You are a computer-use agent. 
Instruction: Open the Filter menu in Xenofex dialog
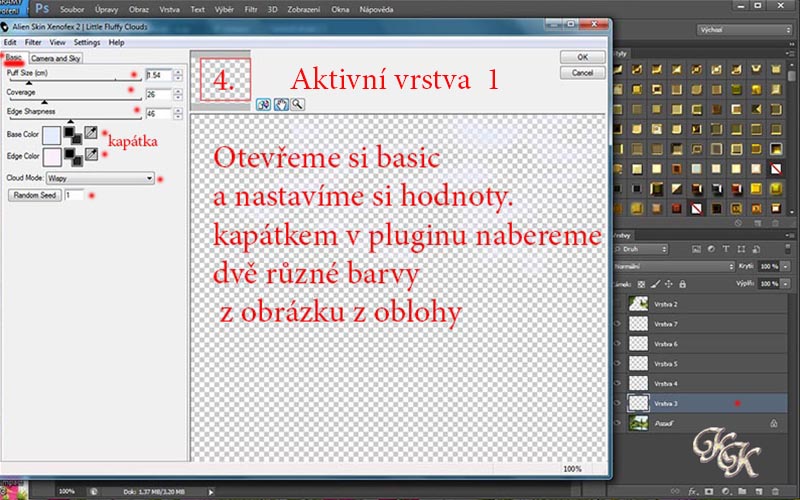click(x=33, y=42)
